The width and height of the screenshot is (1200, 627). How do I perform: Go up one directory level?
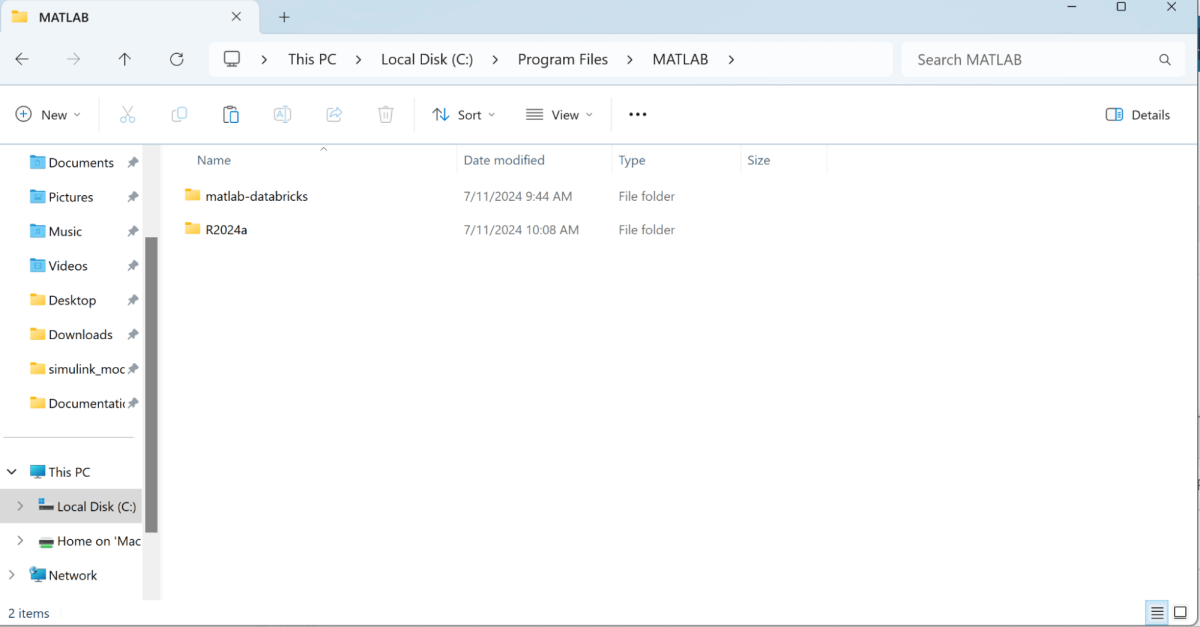(x=125, y=60)
